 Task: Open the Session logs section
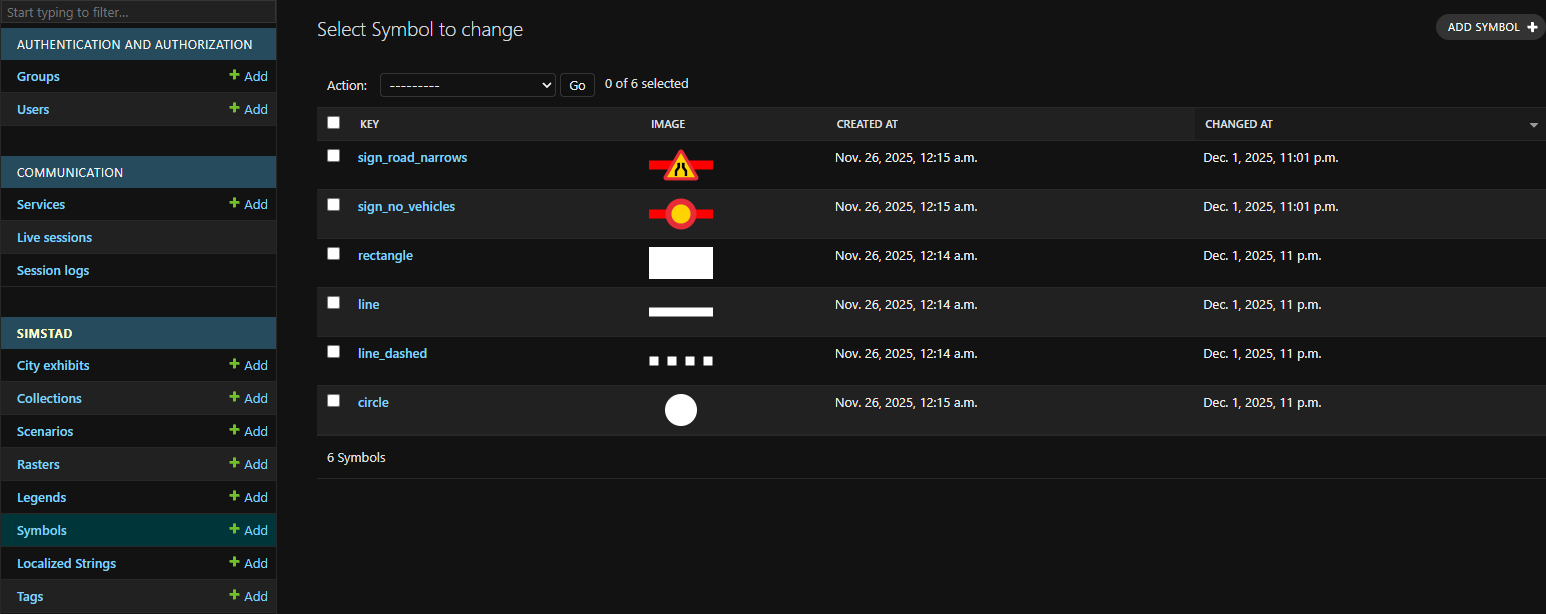coord(53,270)
